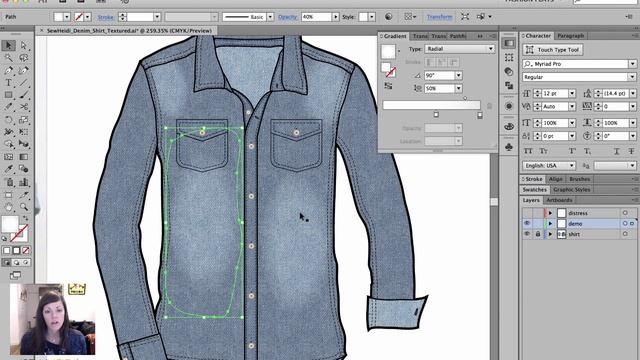The width and height of the screenshot is (640, 360).
Task: Select the Line Segment tool
Action: click(24, 82)
